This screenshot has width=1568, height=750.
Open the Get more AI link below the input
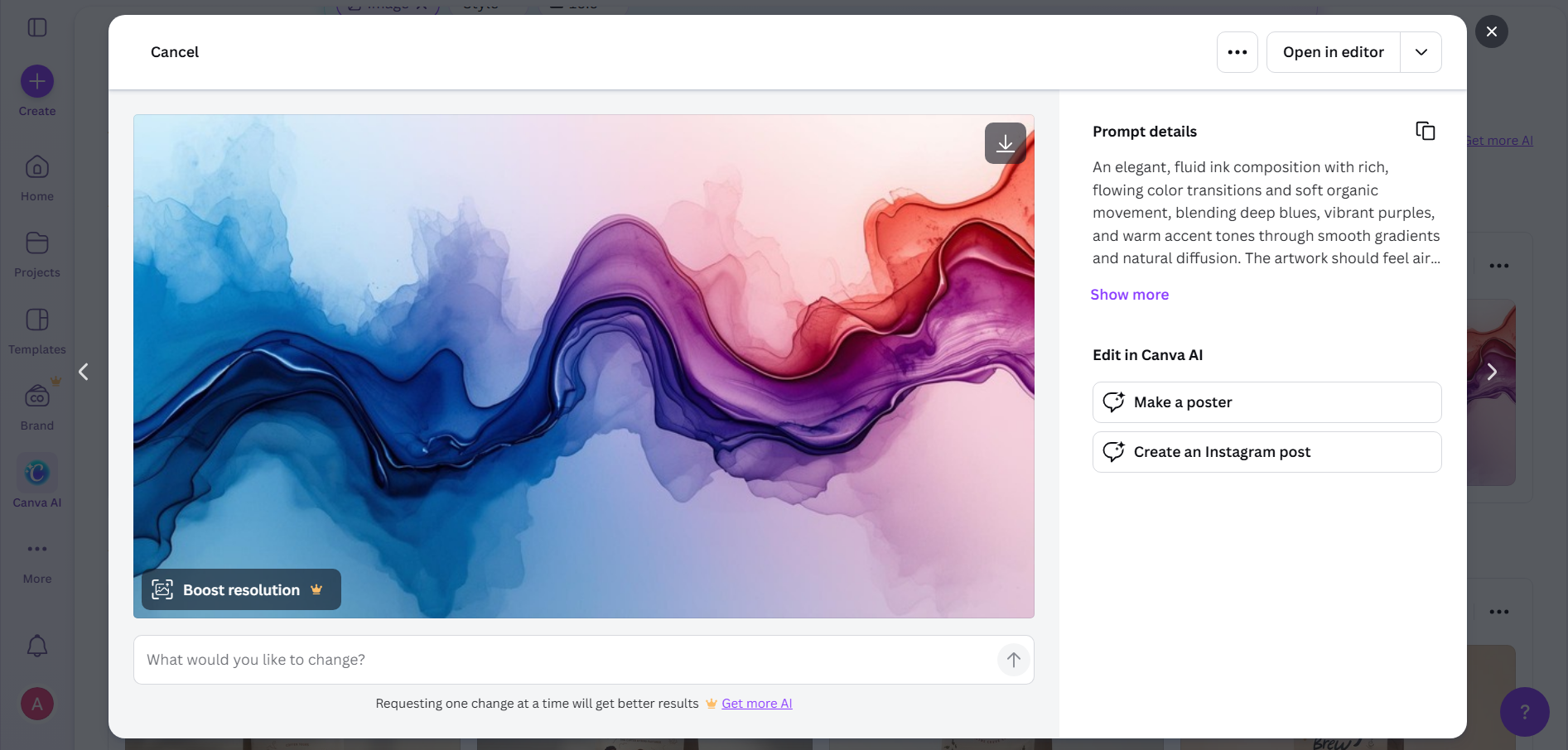756,704
